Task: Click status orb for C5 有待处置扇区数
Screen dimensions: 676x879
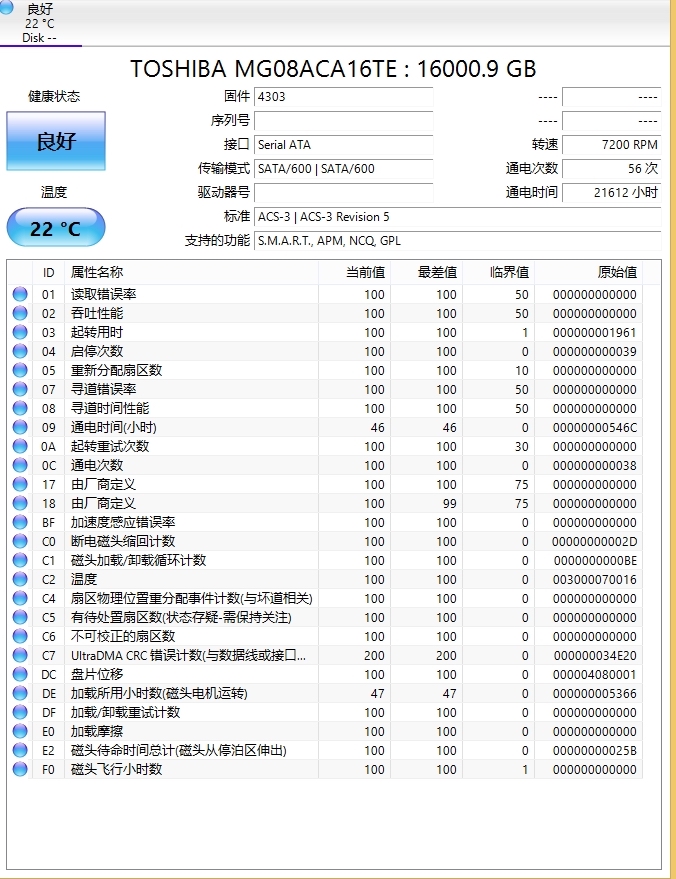Action: pyautogui.click(x=20, y=617)
